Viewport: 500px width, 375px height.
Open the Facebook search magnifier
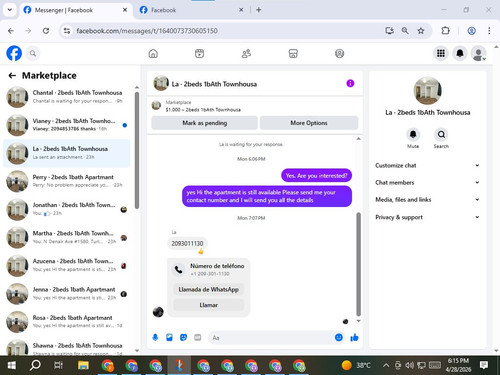pyautogui.click(x=33, y=53)
